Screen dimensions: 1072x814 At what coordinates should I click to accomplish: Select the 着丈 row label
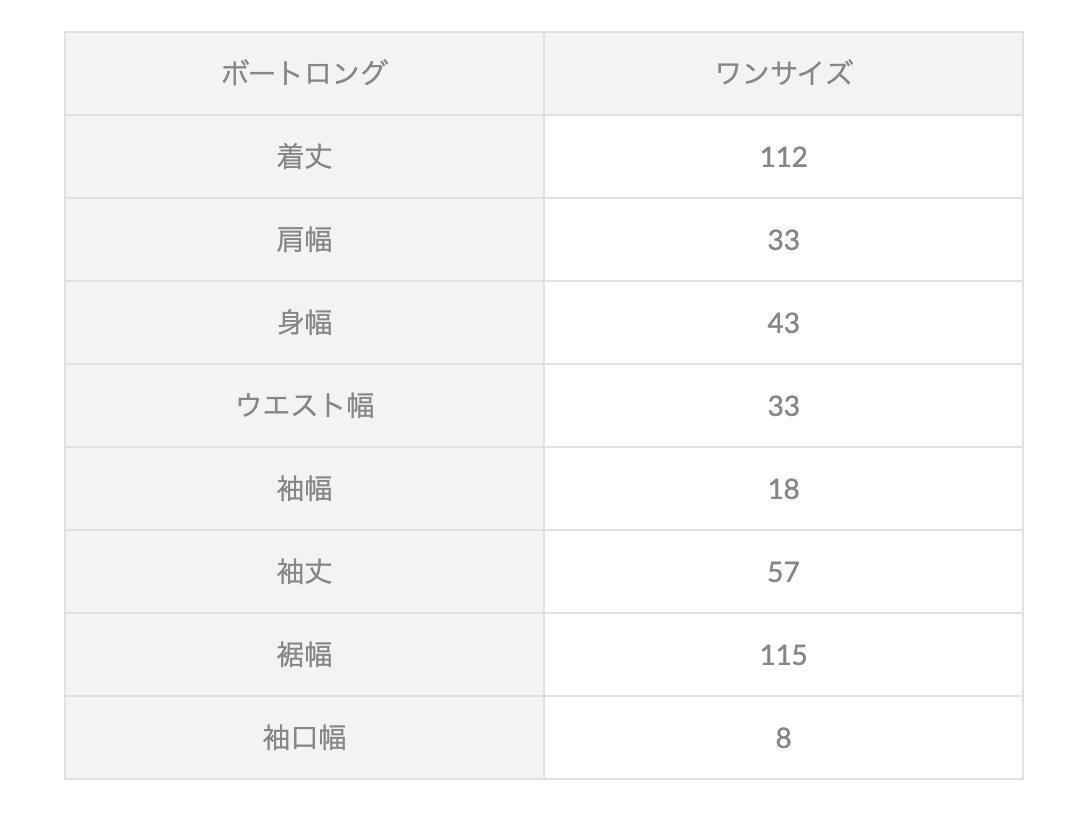[x=304, y=157]
